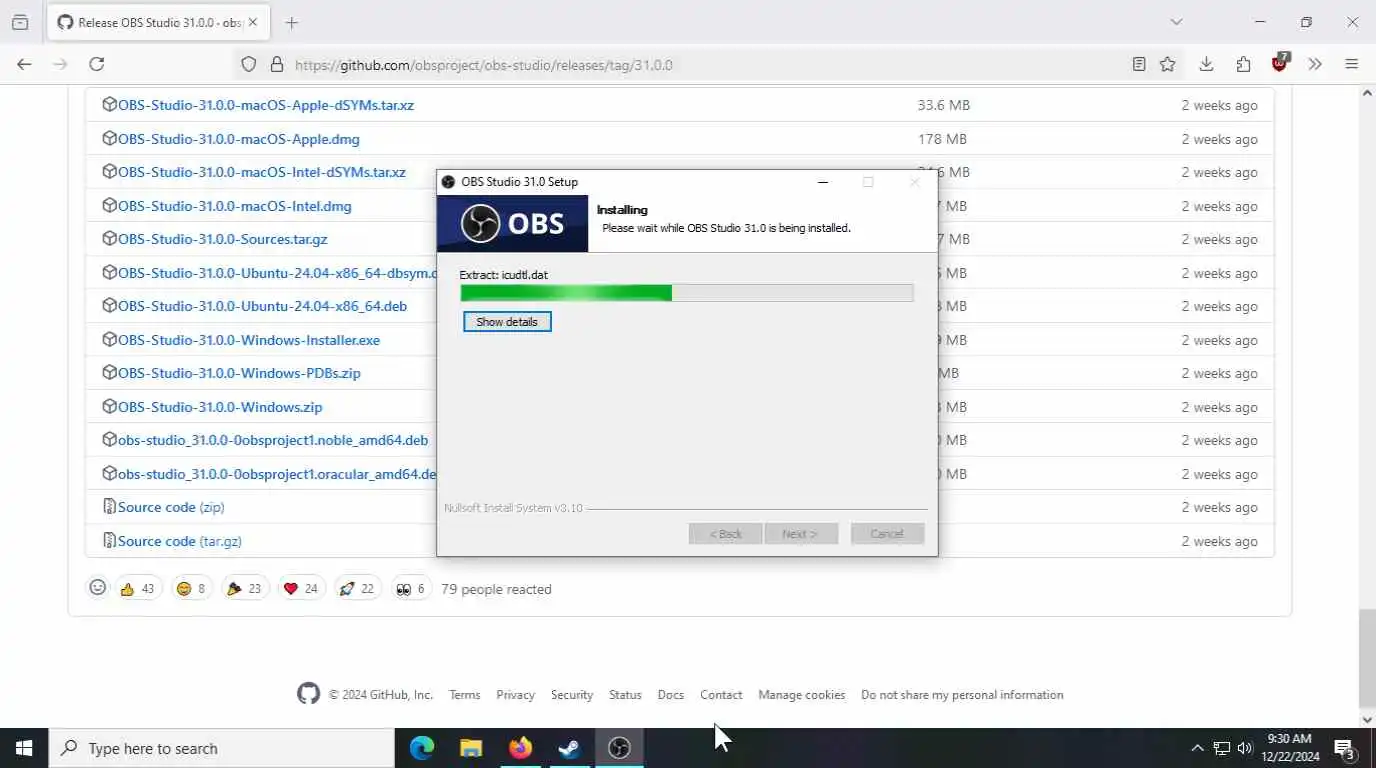Open the Security footer link
The width and height of the screenshot is (1376, 768).
point(572,695)
